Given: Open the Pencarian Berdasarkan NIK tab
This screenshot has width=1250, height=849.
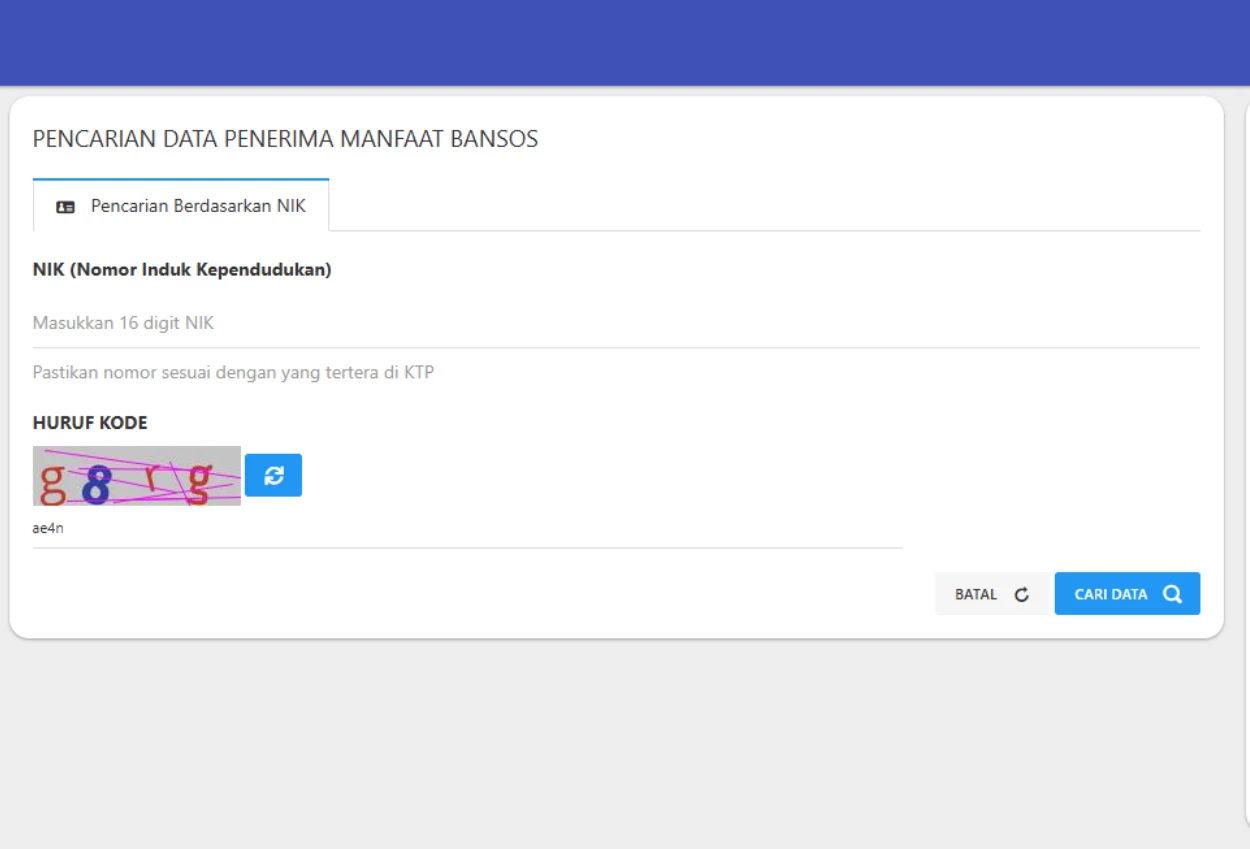Looking at the screenshot, I should [181, 206].
